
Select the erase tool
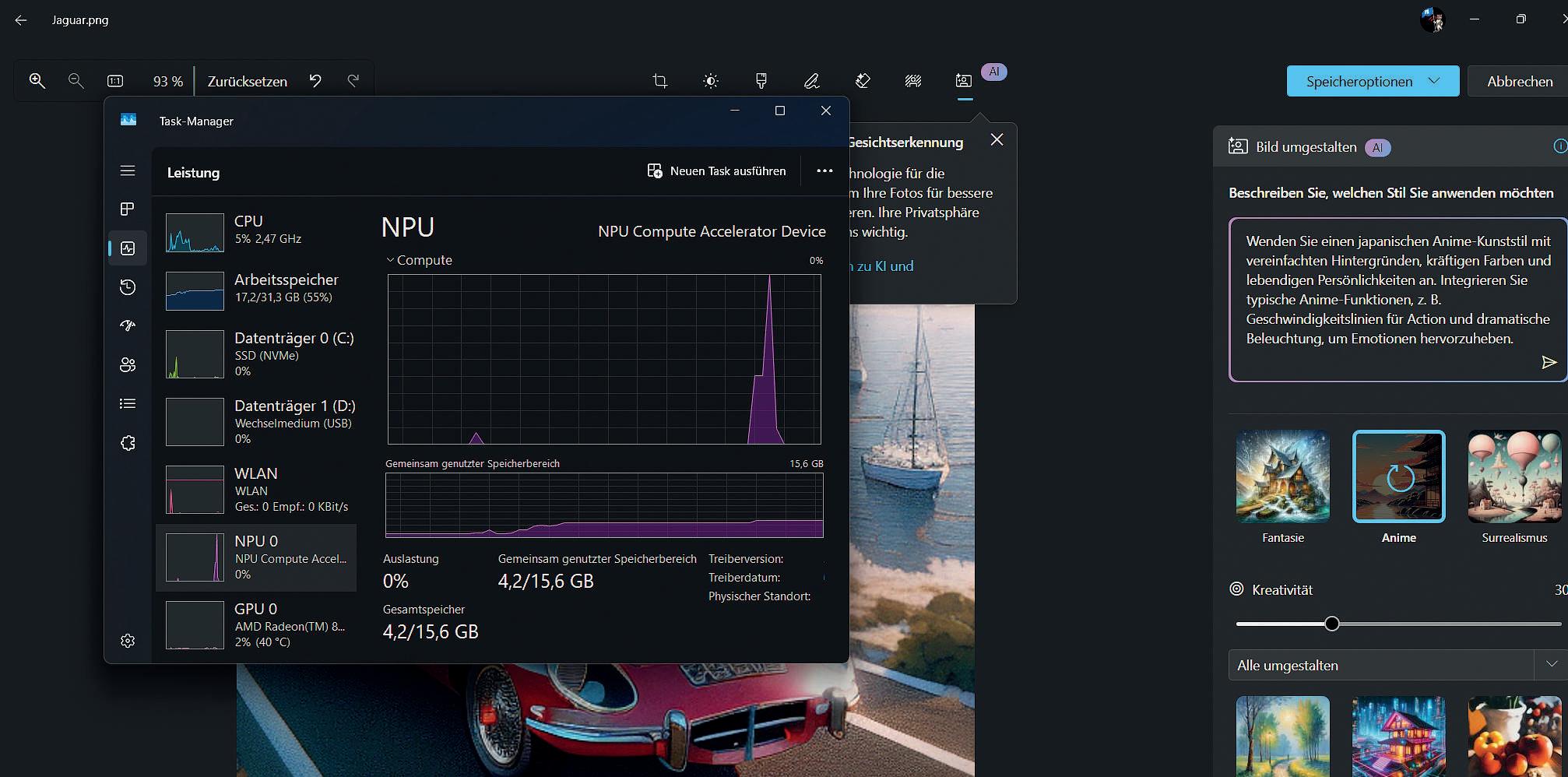click(863, 81)
